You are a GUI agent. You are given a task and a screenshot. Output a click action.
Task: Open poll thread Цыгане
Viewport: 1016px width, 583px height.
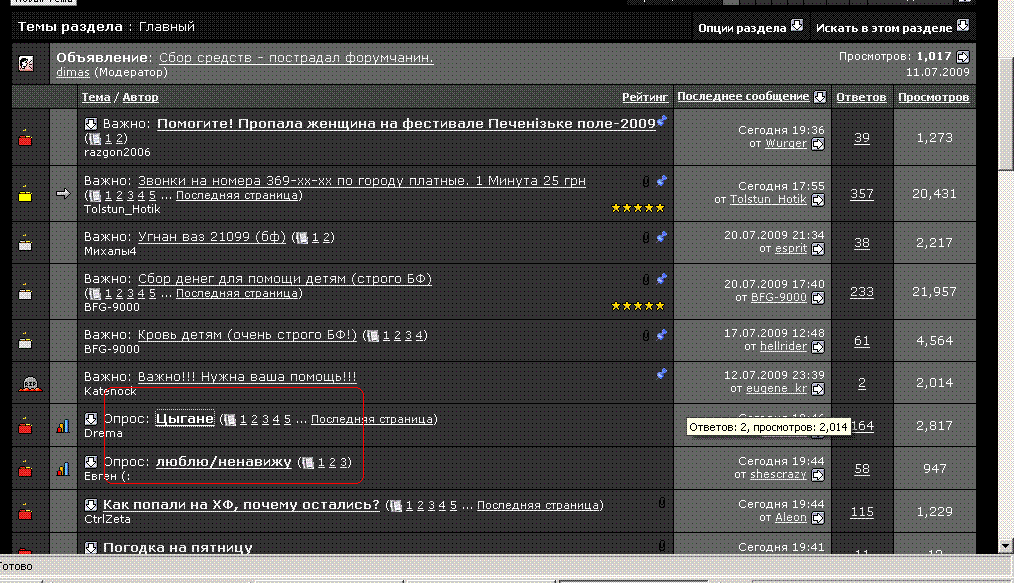(185, 419)
